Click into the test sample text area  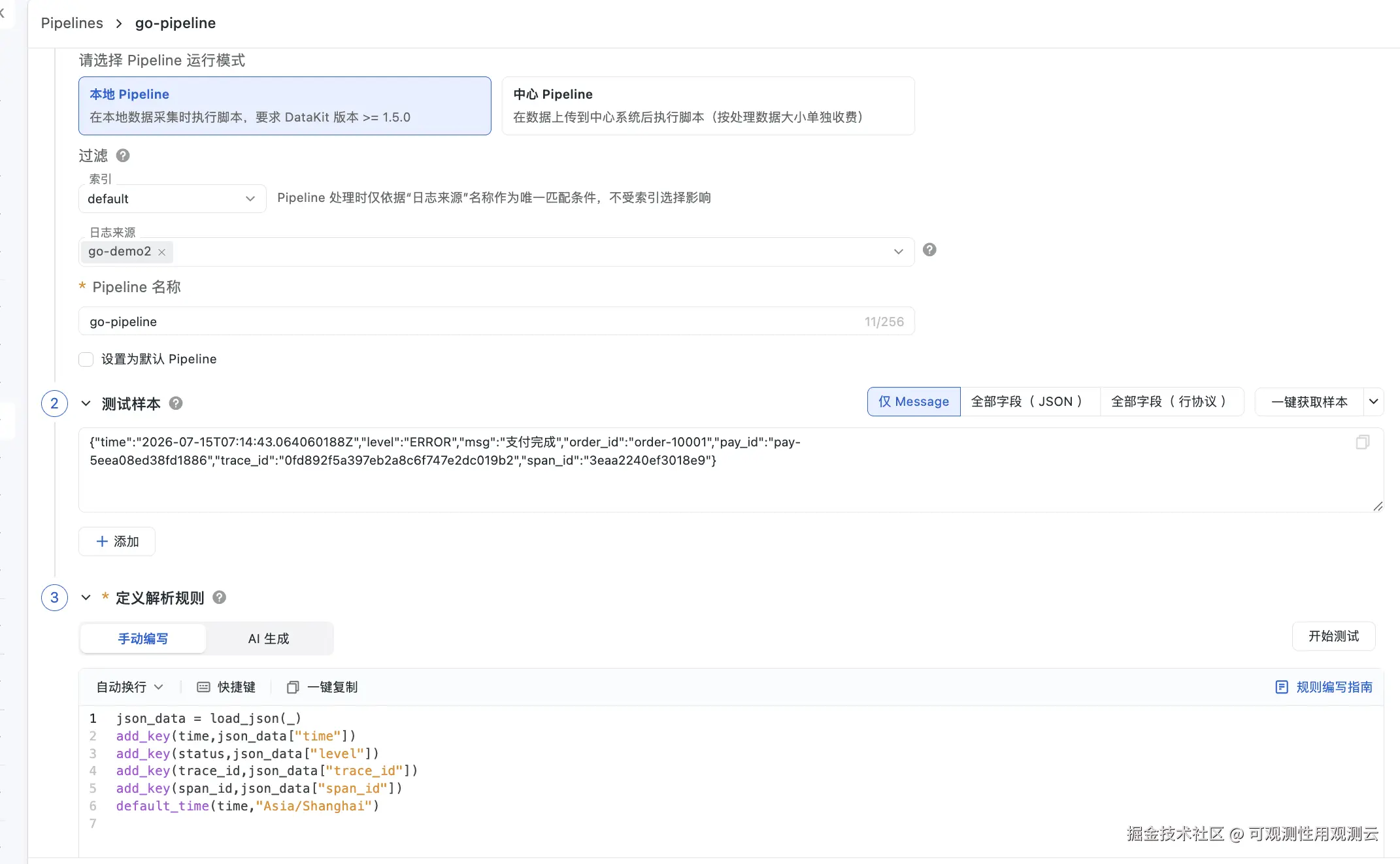click(731, 470)
